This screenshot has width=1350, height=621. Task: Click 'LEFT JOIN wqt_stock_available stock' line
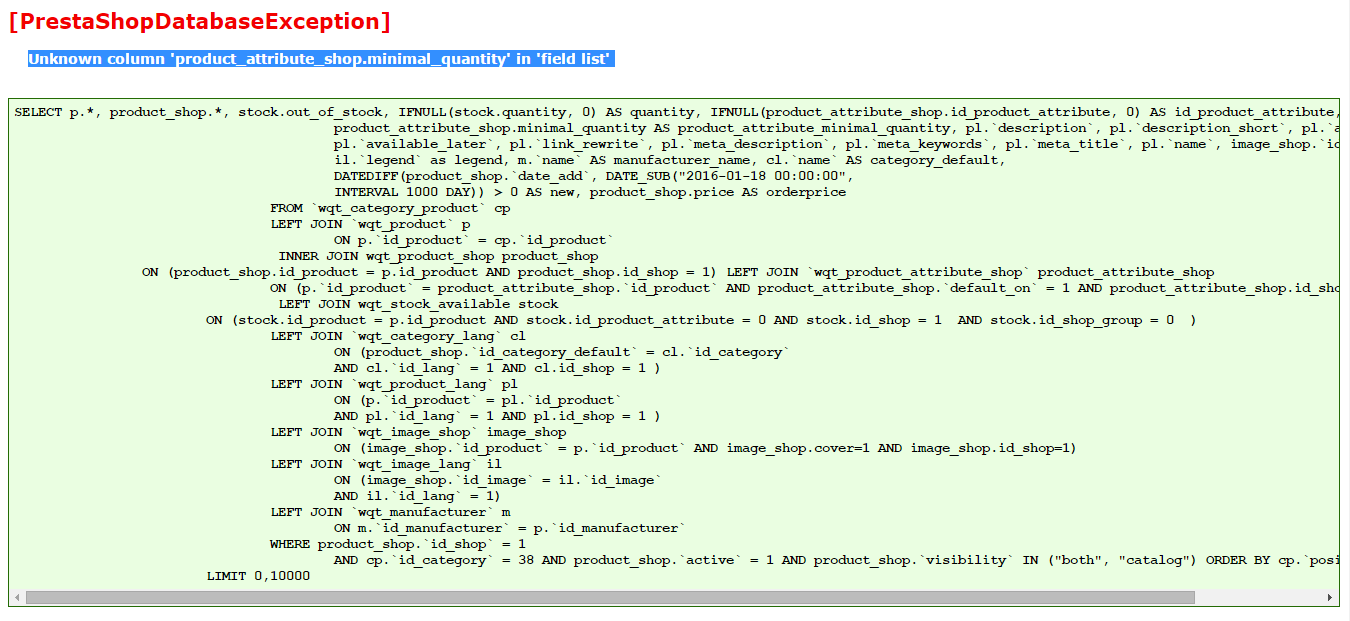tap(418, 304)
